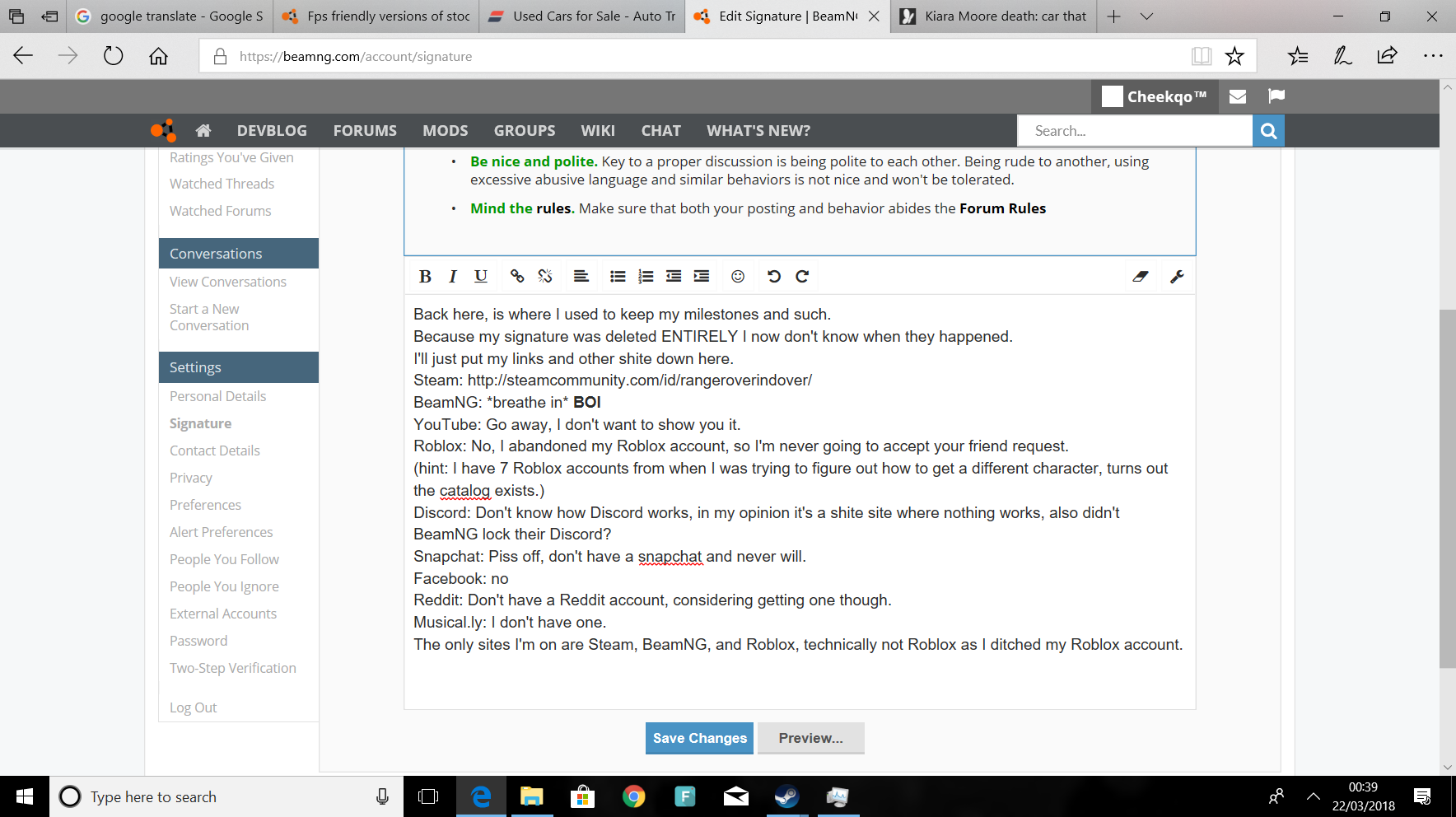Click Log Out in the sidebar
The image size is (1456, 817).
[x=194, y=707]
